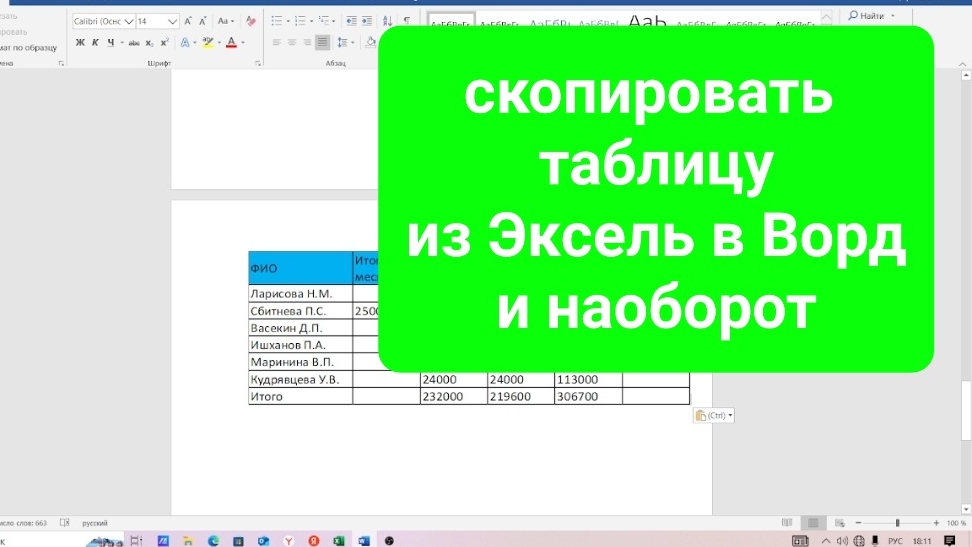The width and height of the screenshot is (972, 547).
Task: Click the shading paint bucket icon
Action: click(371, 42)
